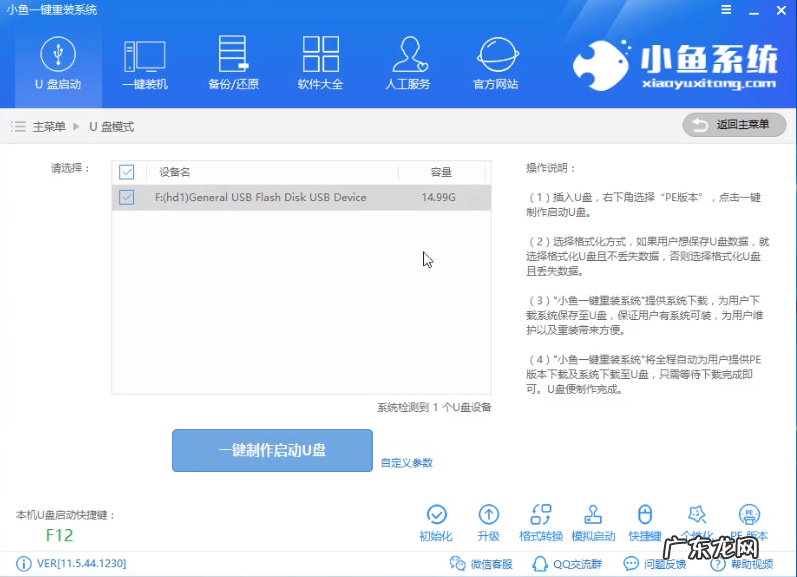This screenshot has height=577, width=797.
Task: Open the U盘启动 tab
Action: click(58, 63)
